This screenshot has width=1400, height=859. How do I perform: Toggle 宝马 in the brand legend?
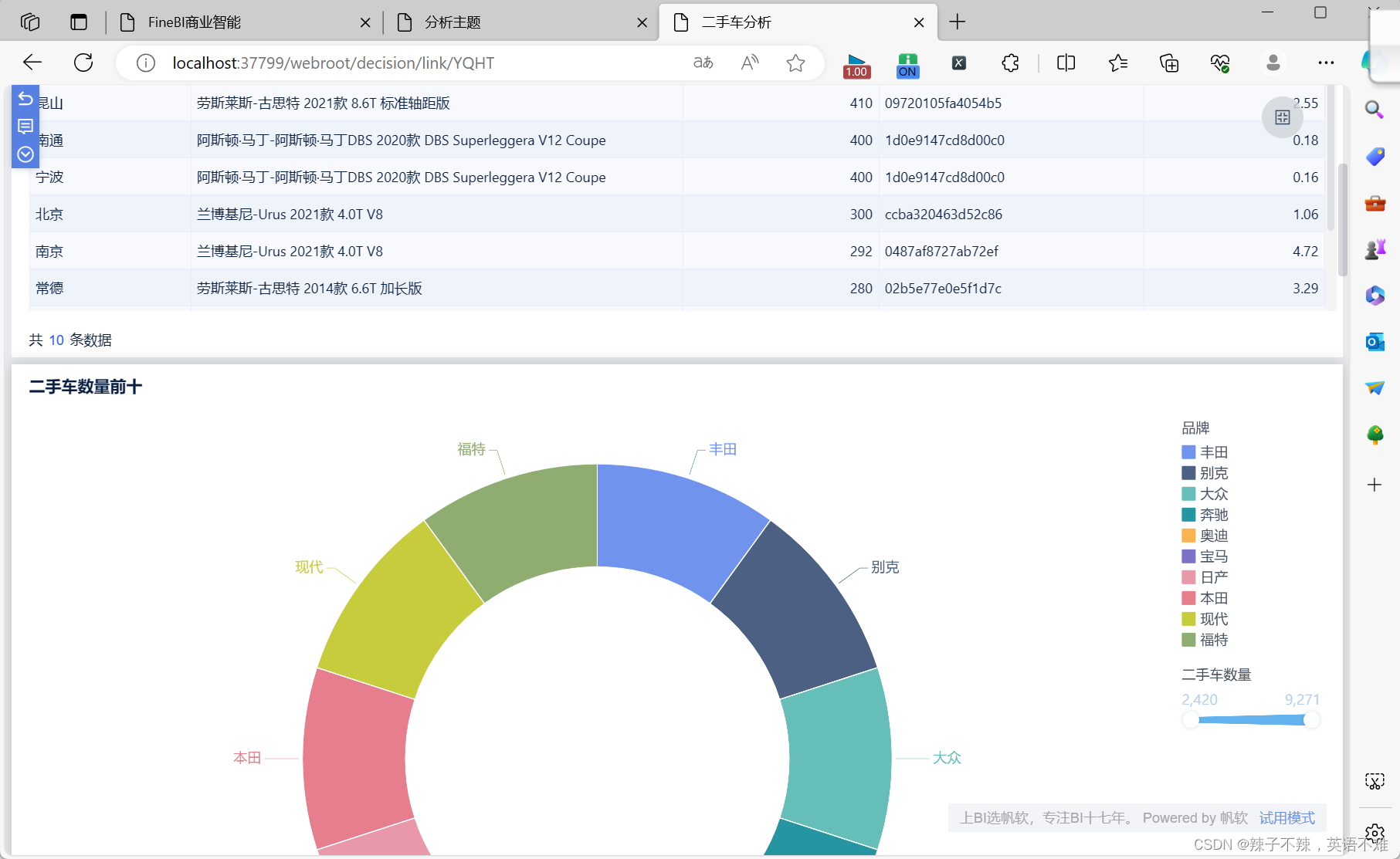pyautogui.click(x=1205, y=556)
